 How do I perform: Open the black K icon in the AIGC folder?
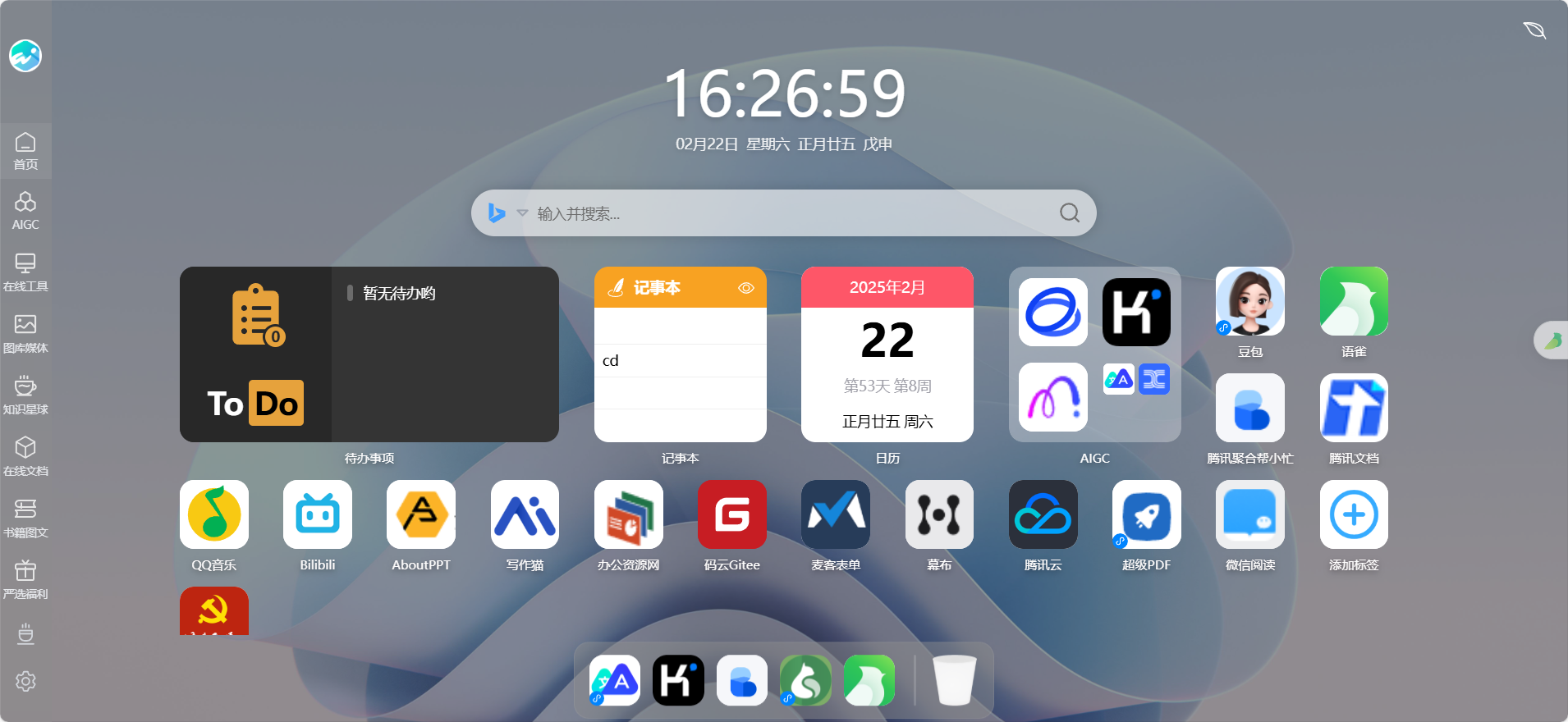coord(1137,312)
